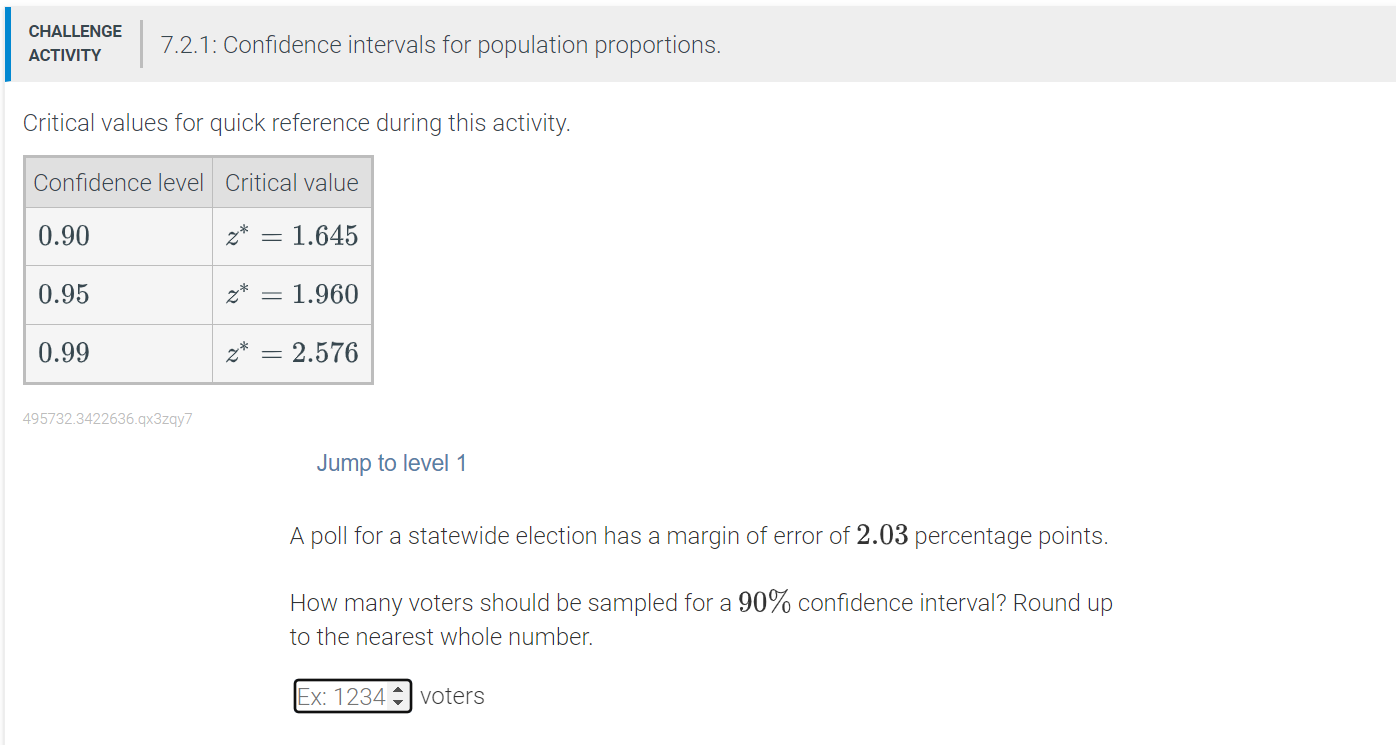Click the Critical value table header
Viewport: 1396px width, 745px height.
(291, 182)
